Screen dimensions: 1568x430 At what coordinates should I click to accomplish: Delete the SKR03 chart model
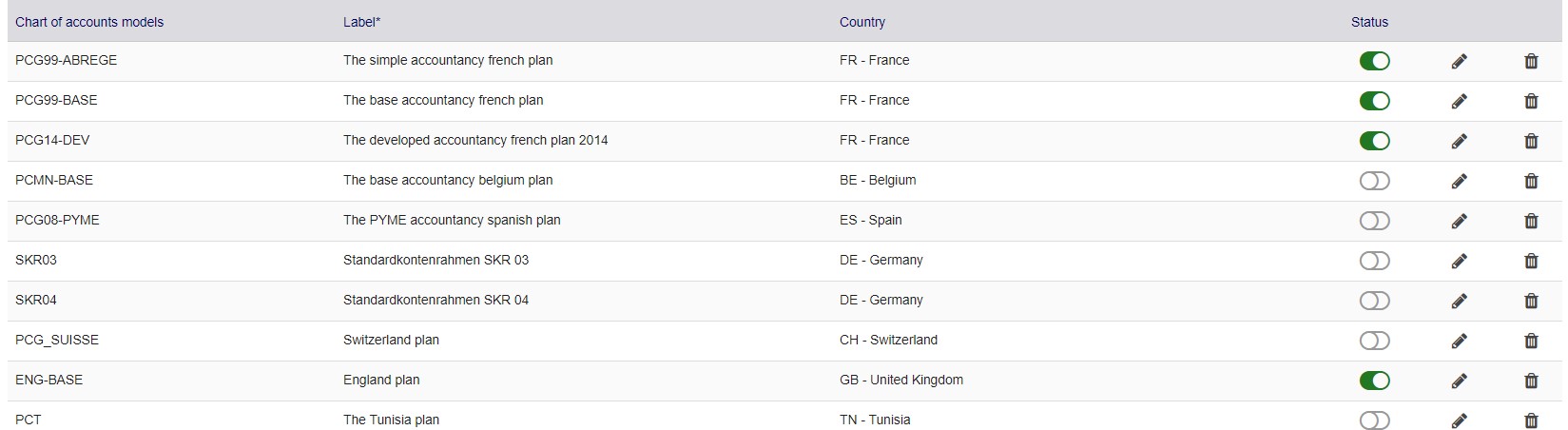(x=1531, y=261)
